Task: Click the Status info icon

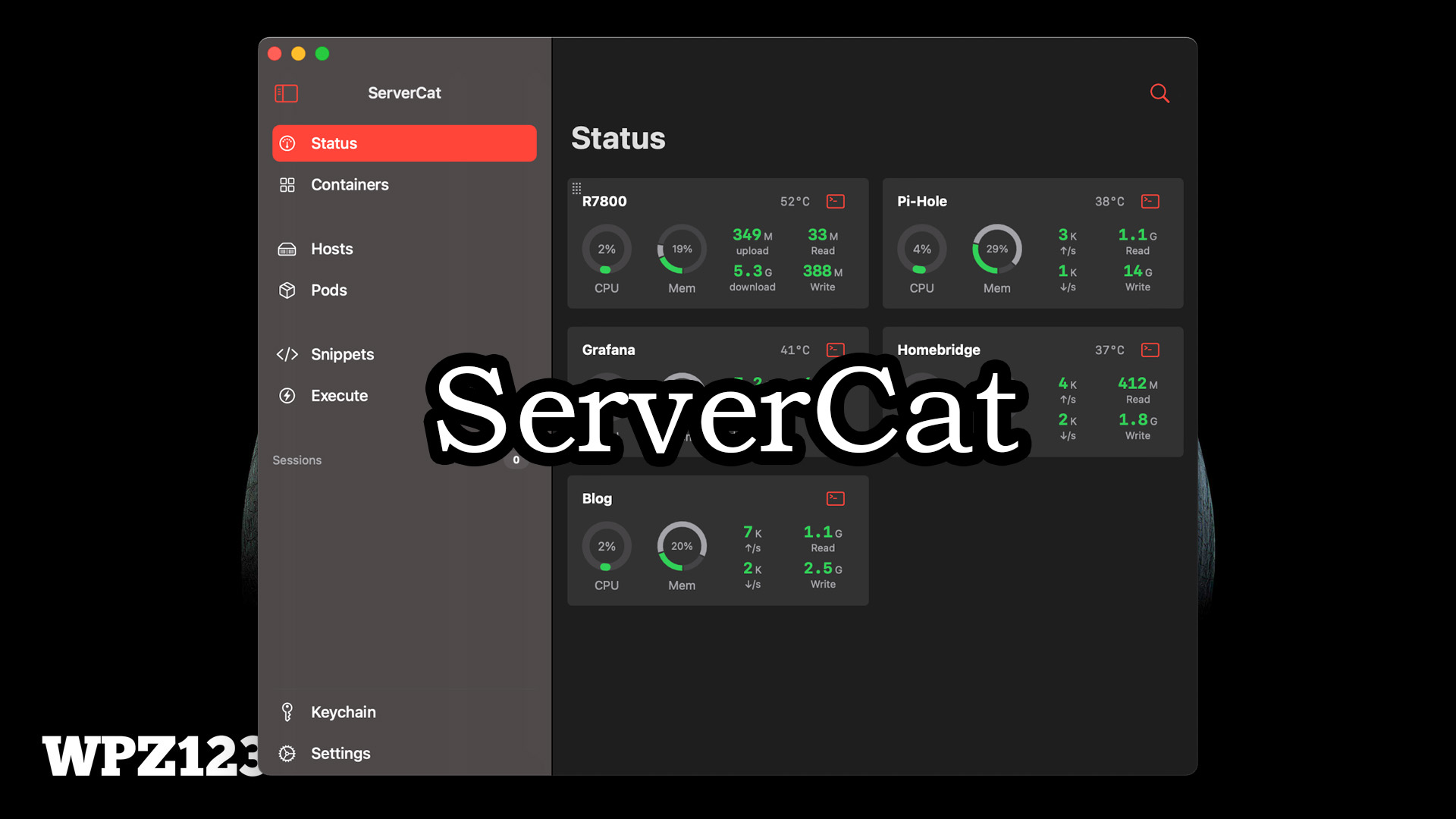Action: coord(287,143)
